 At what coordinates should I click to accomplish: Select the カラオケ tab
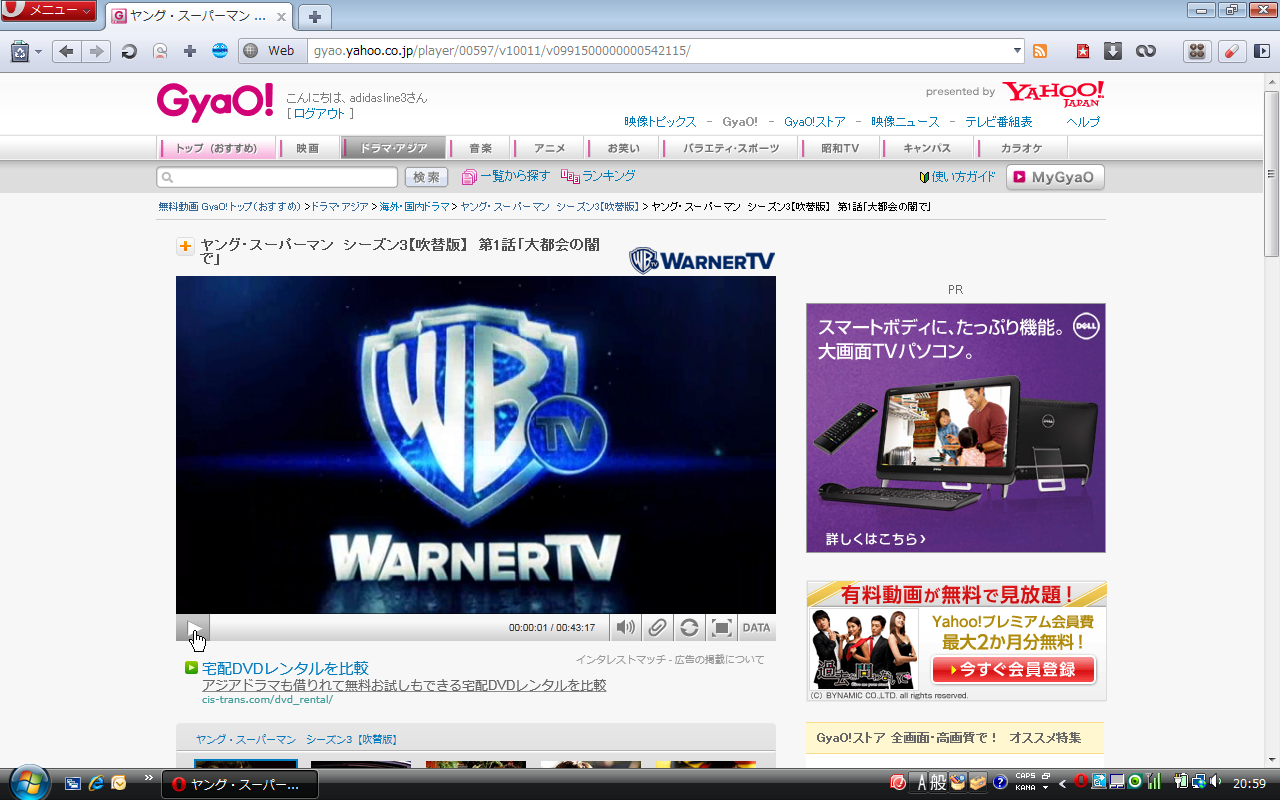click(x=1021, y=148)
